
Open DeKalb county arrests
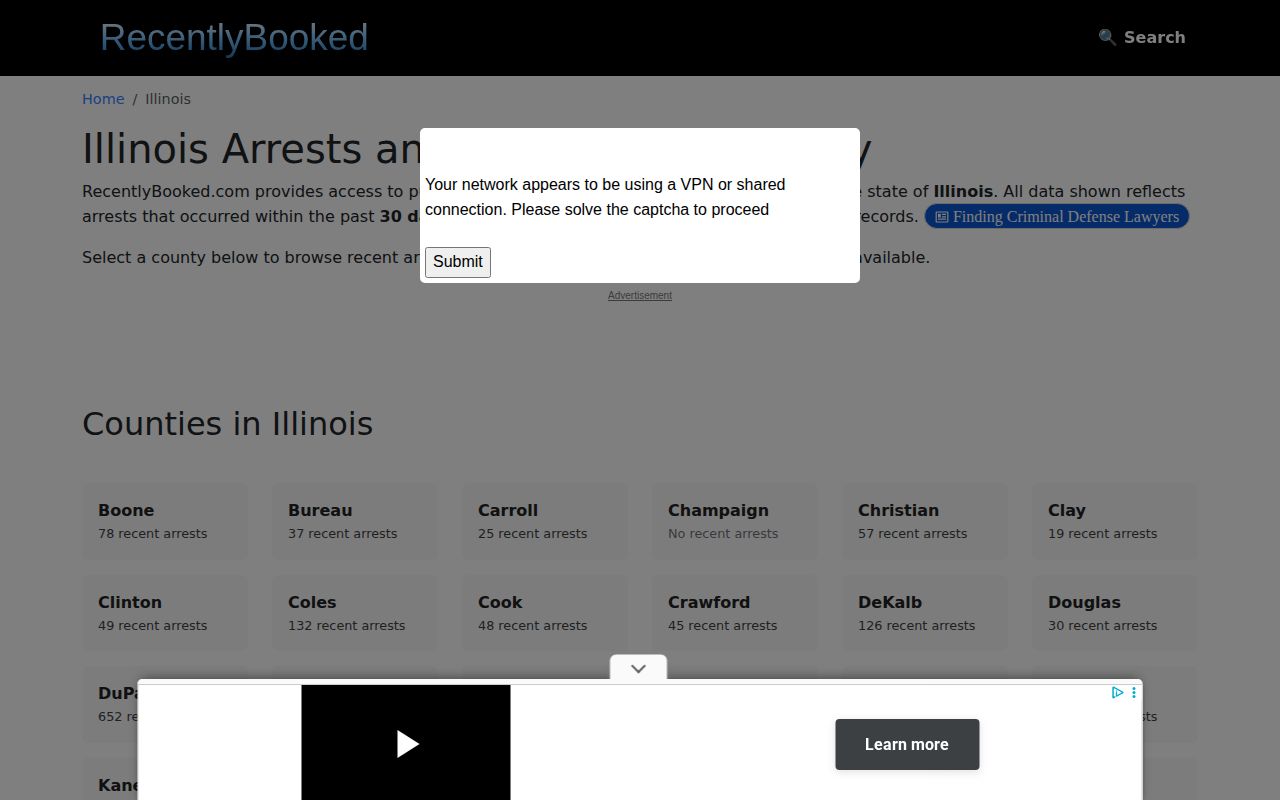coord(925,613)
